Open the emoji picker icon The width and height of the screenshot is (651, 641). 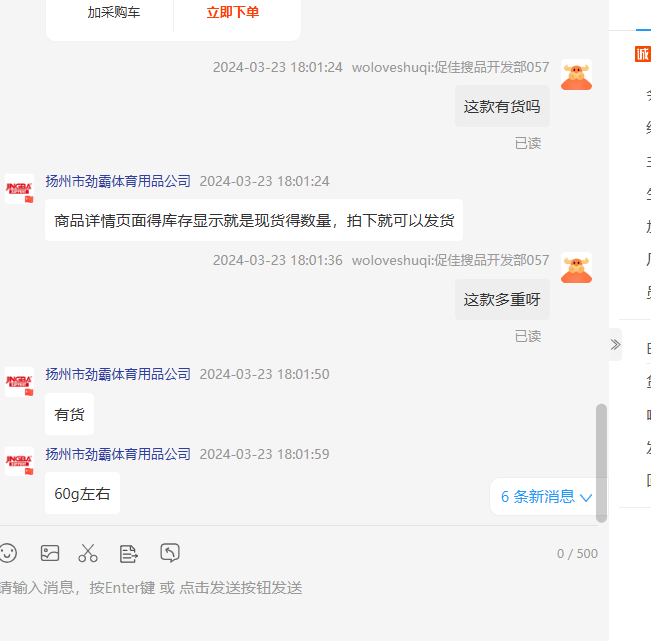pyautogui.click(x=7, y=553)
